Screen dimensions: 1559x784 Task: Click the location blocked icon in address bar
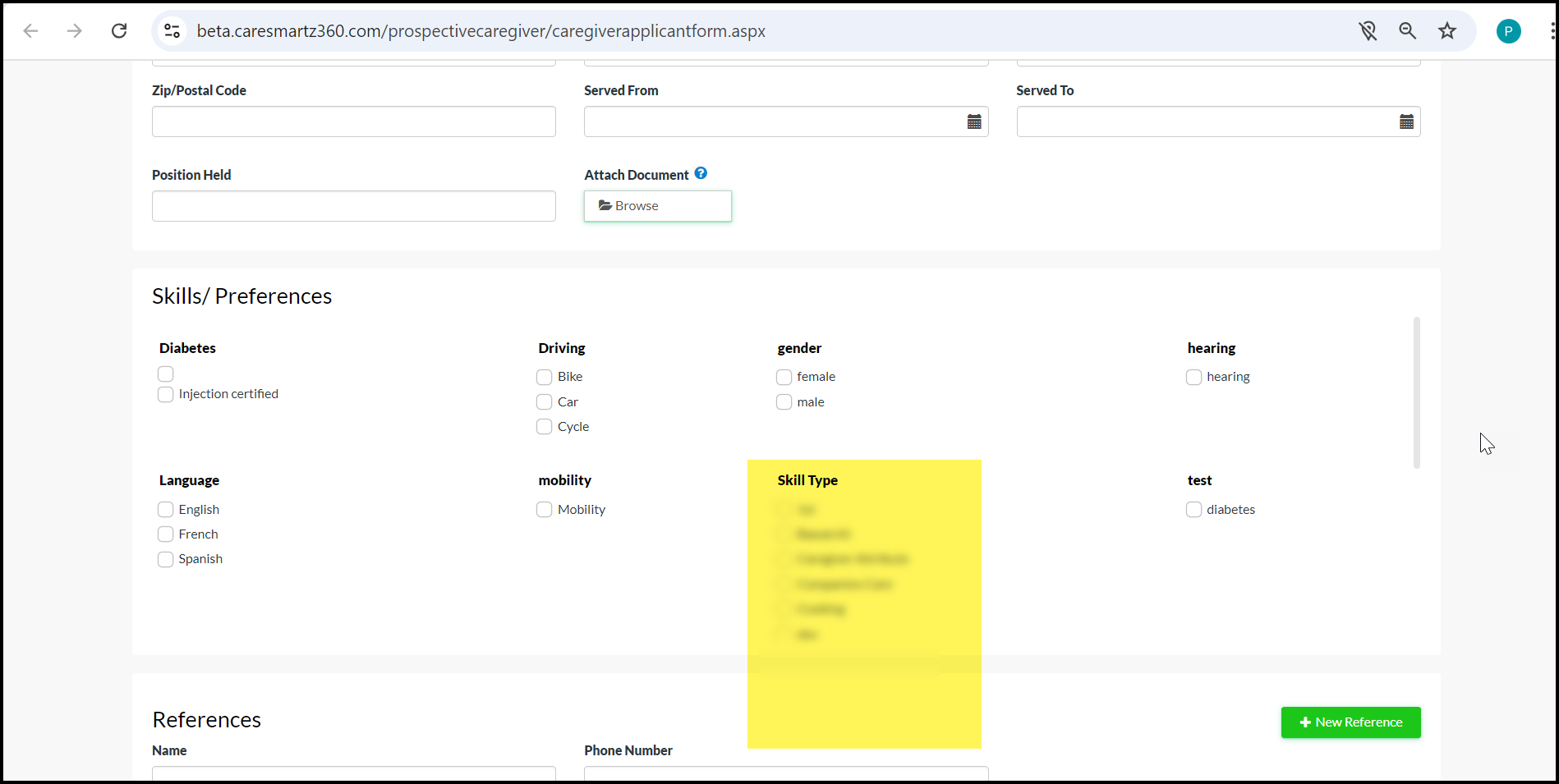[1368, 31]
